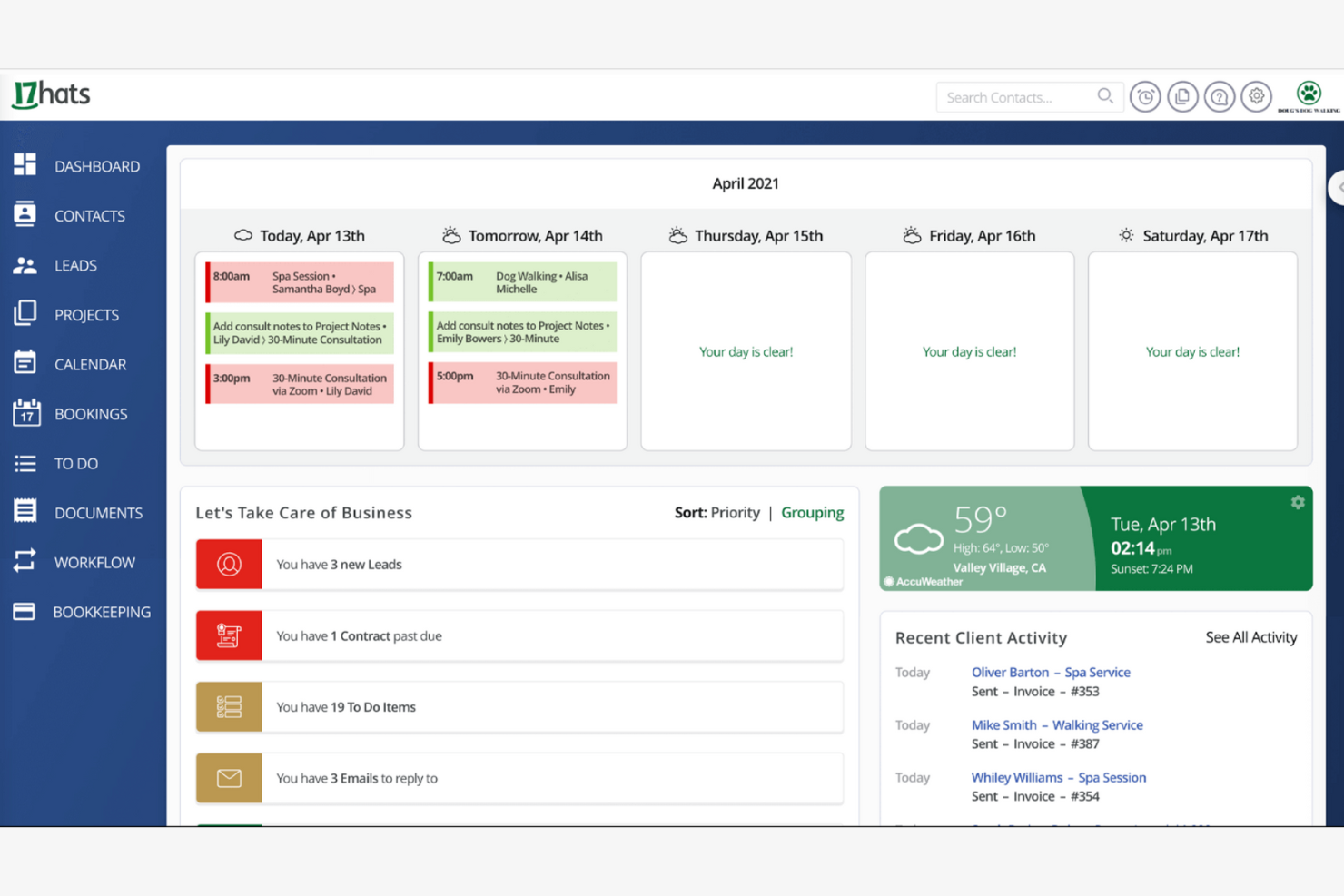Viewport: 1344px width, 896px height.
Task: Click See All Activity
Action: click(1250, 637)
